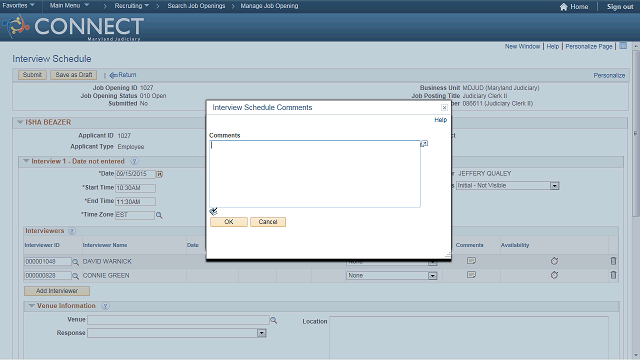Viewport: 640px width, 360px height.
Task: Click Cancel in comments dialog
Action: point(268,222)
